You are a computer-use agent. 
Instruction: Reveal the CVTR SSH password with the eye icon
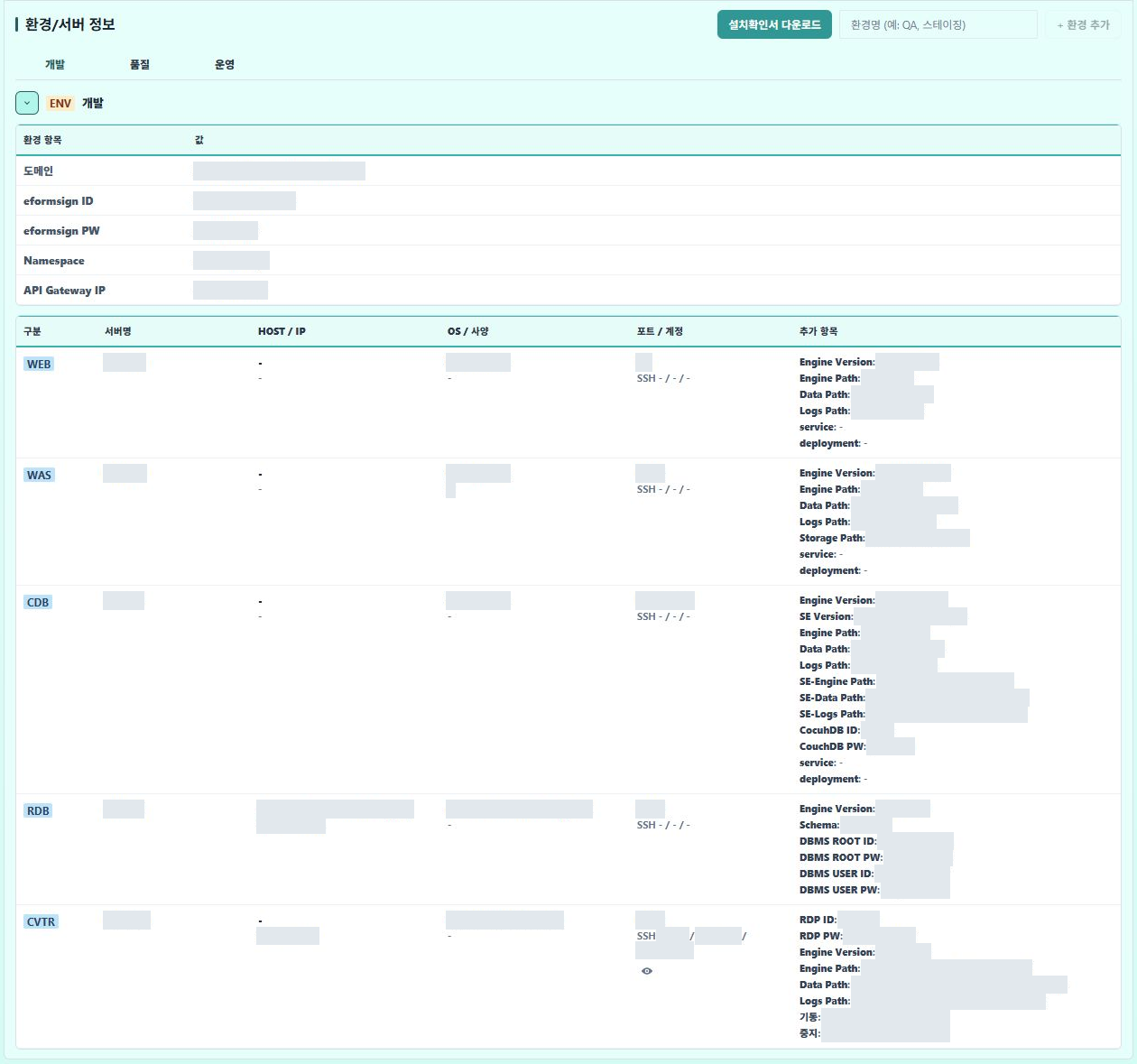point(647,971)
